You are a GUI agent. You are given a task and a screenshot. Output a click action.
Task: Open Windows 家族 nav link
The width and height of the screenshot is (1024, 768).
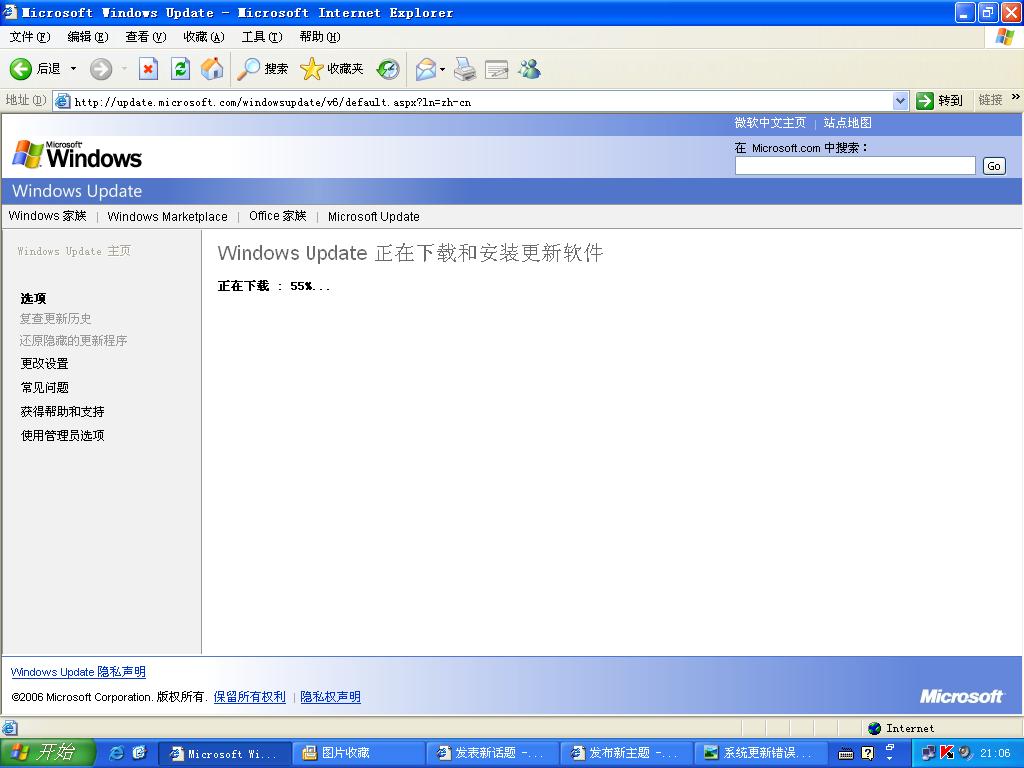[x=48, y=216]
